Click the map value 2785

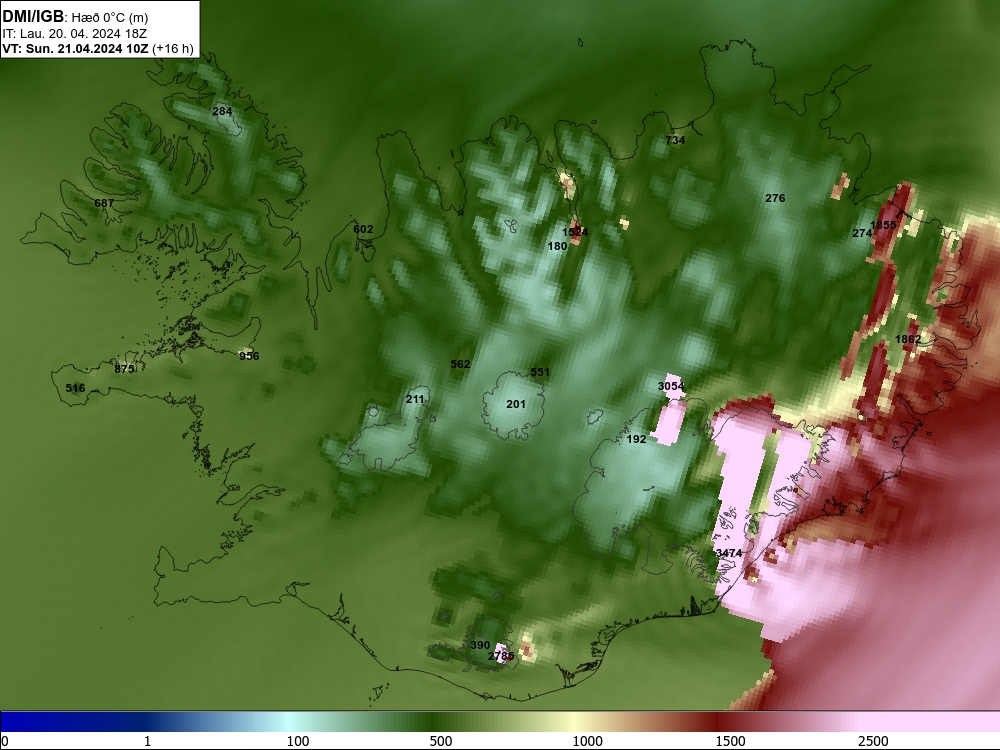click(501, 656)
